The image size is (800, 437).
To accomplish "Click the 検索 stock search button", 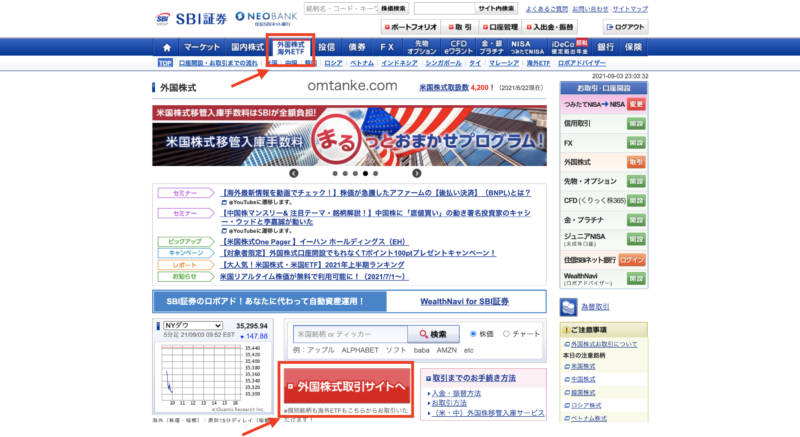I will tap(433, 334).
